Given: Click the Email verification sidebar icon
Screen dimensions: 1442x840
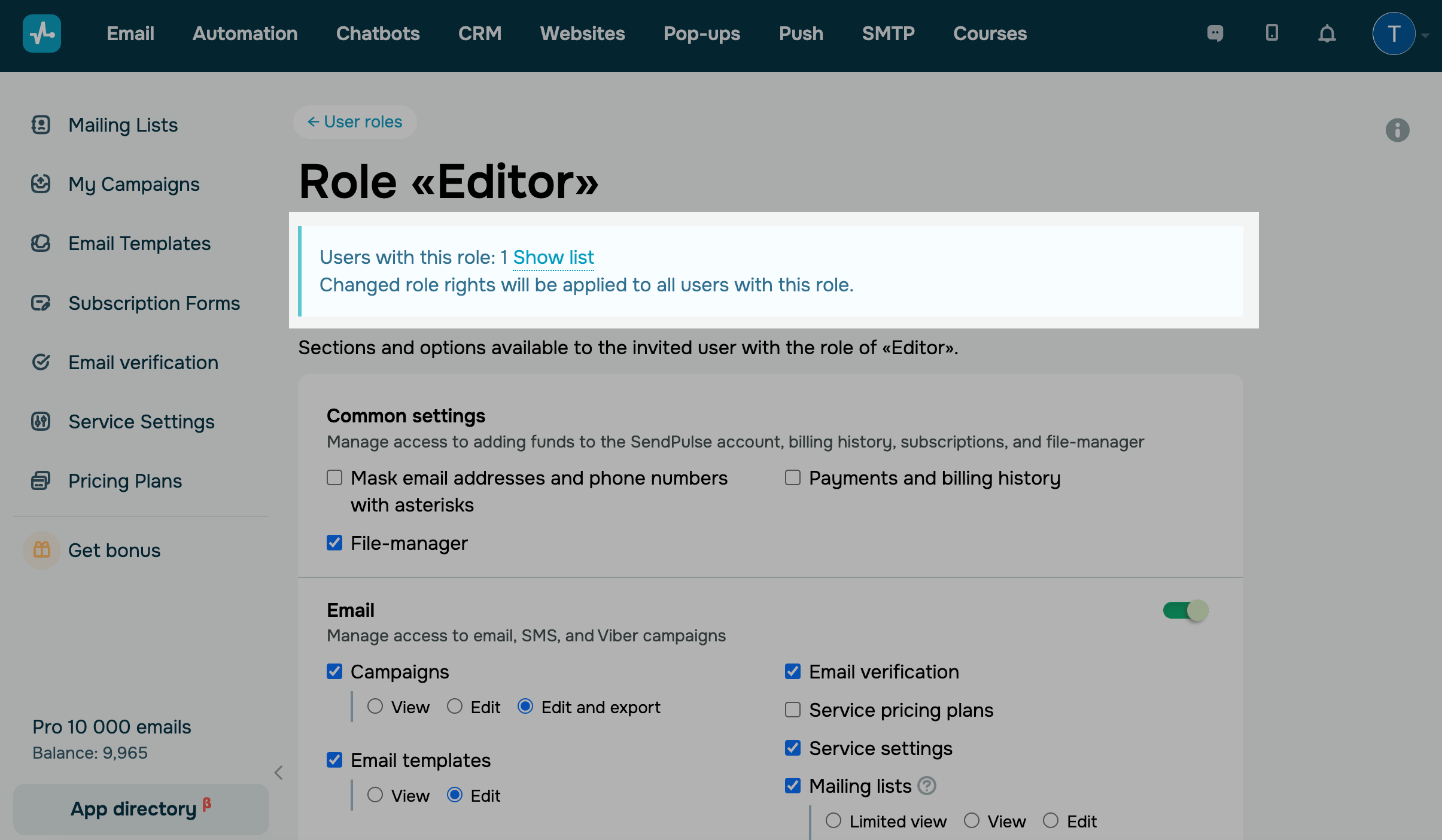Looking at the screenshot, I should [x=41, y=362].
